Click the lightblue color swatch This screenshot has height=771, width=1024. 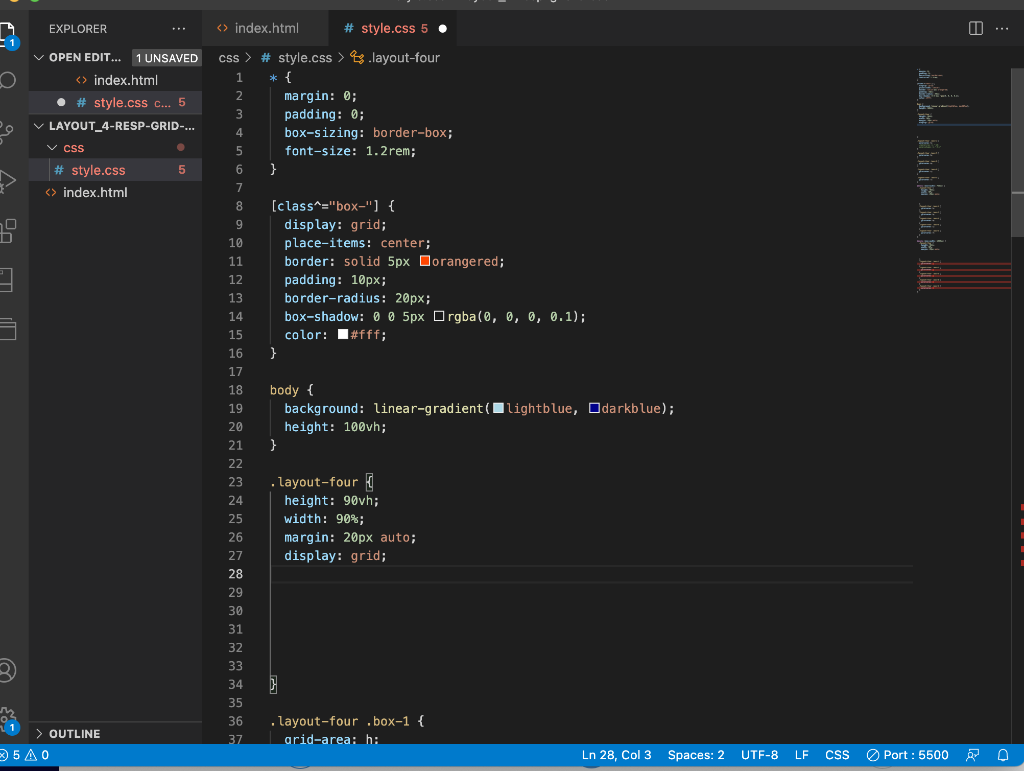coord(498,409)
